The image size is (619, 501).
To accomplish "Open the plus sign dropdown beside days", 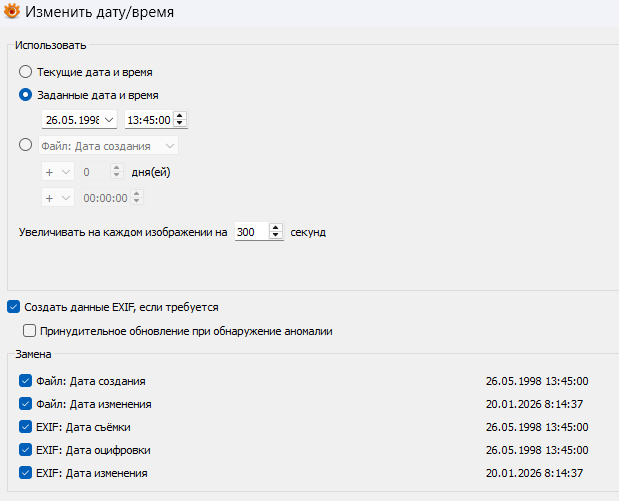I will 58,172.
